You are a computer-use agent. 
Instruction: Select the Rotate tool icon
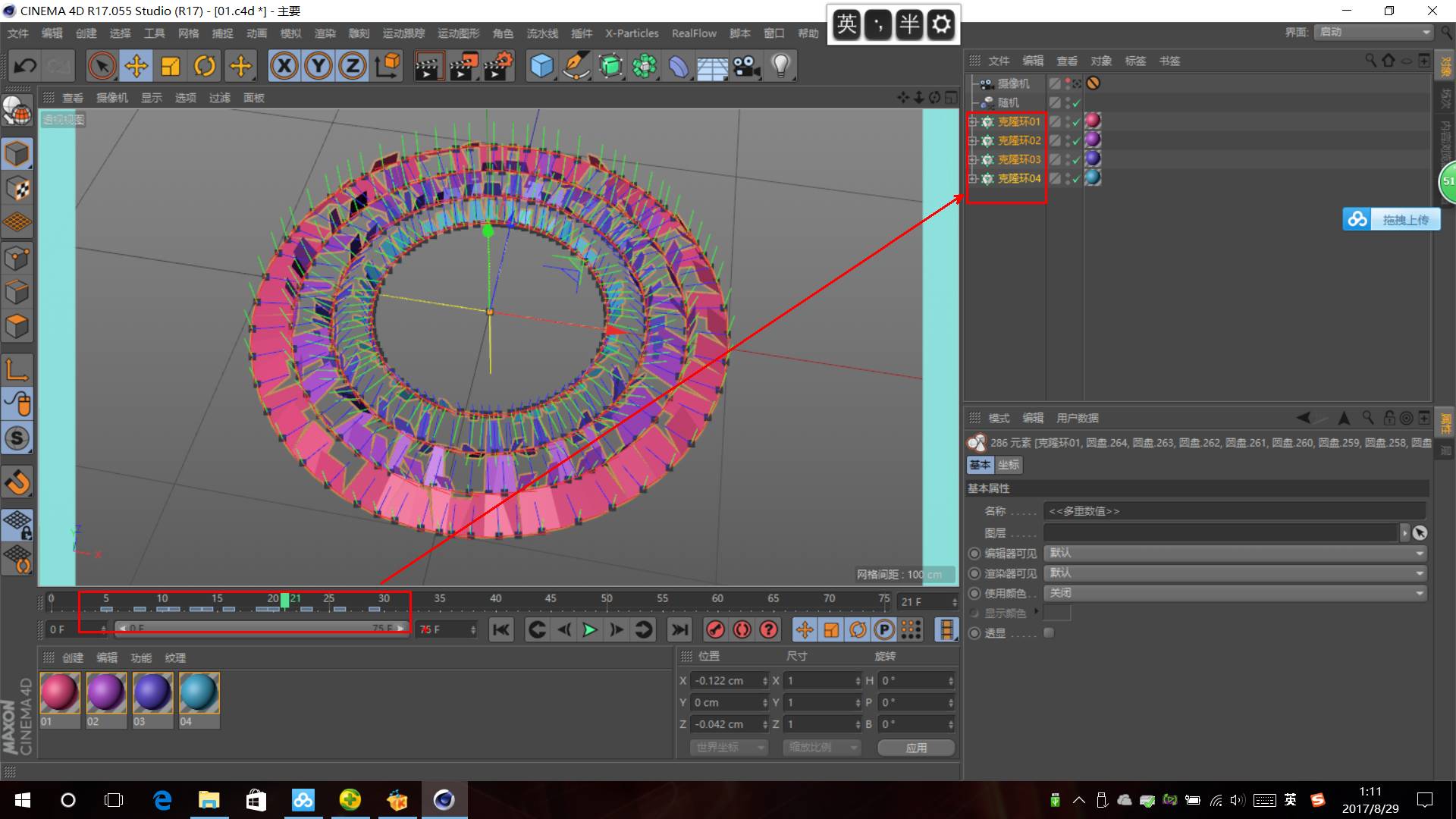click(205, 66)
